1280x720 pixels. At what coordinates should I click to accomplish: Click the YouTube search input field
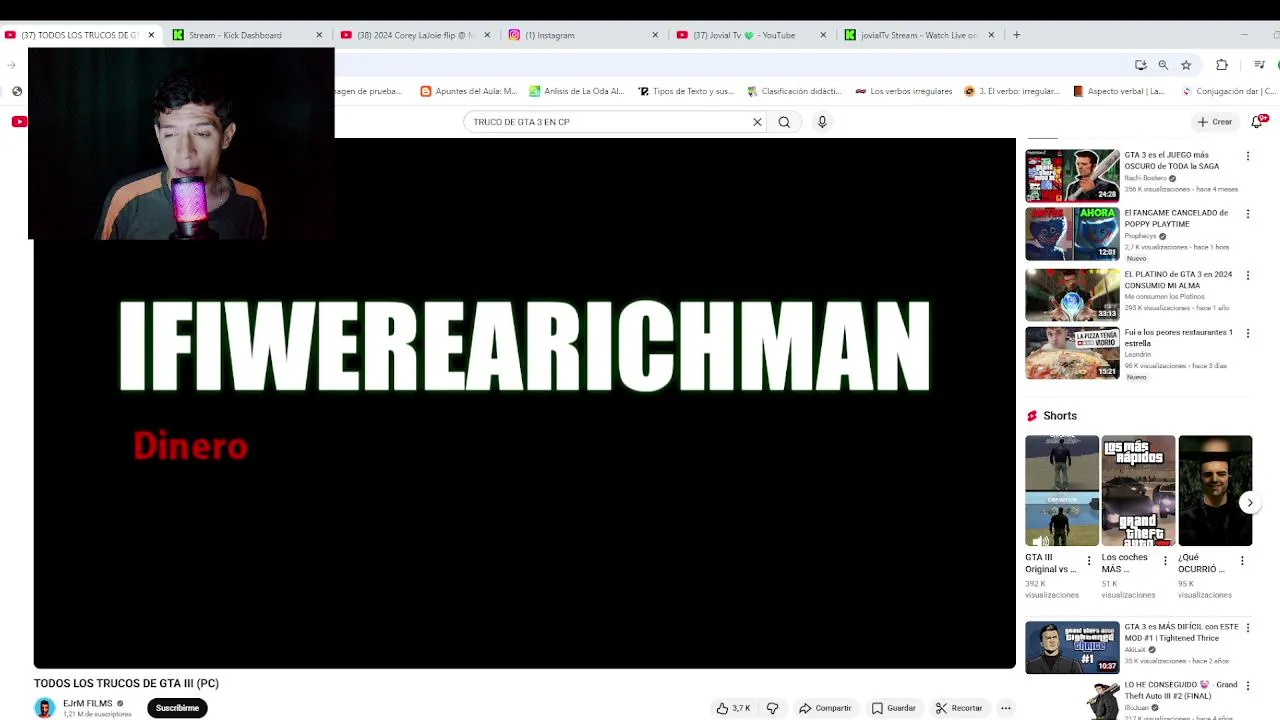click(610, 122)
